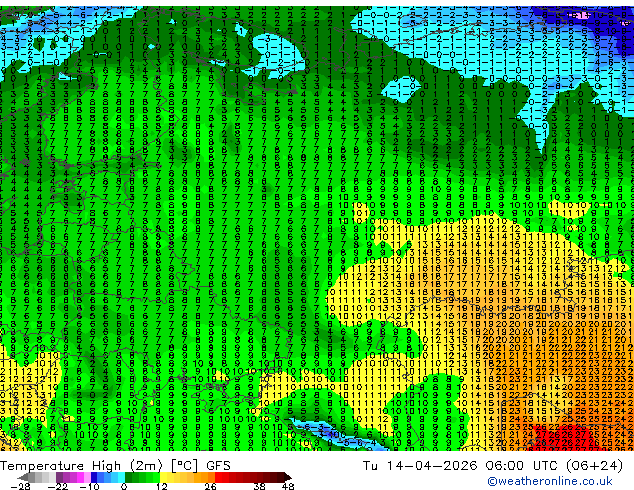Click the '26' legend label

coord(210,486)
